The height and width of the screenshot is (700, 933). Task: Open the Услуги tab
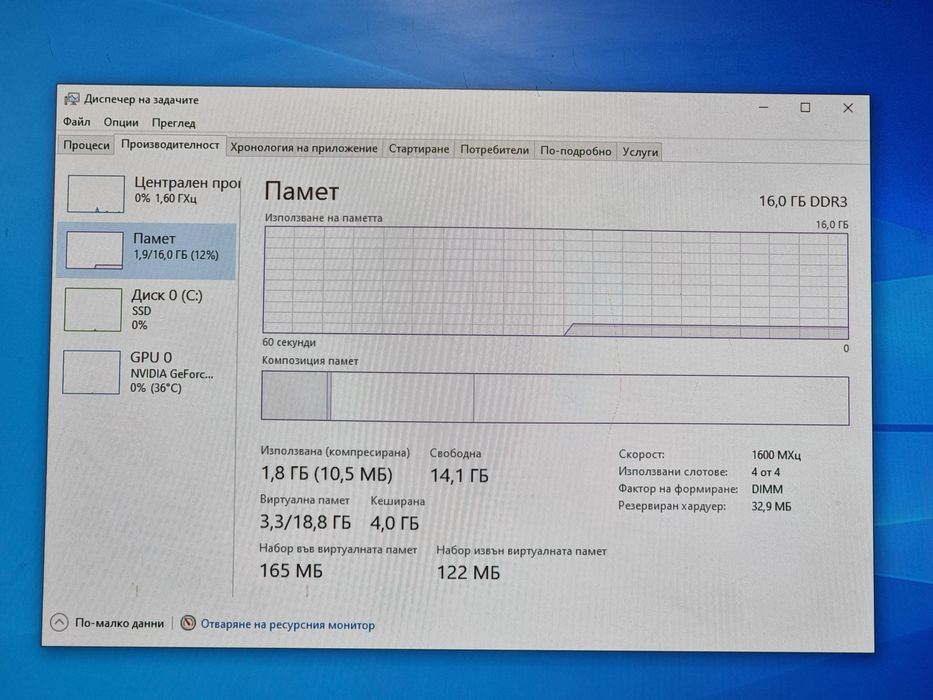coord(640,152)
